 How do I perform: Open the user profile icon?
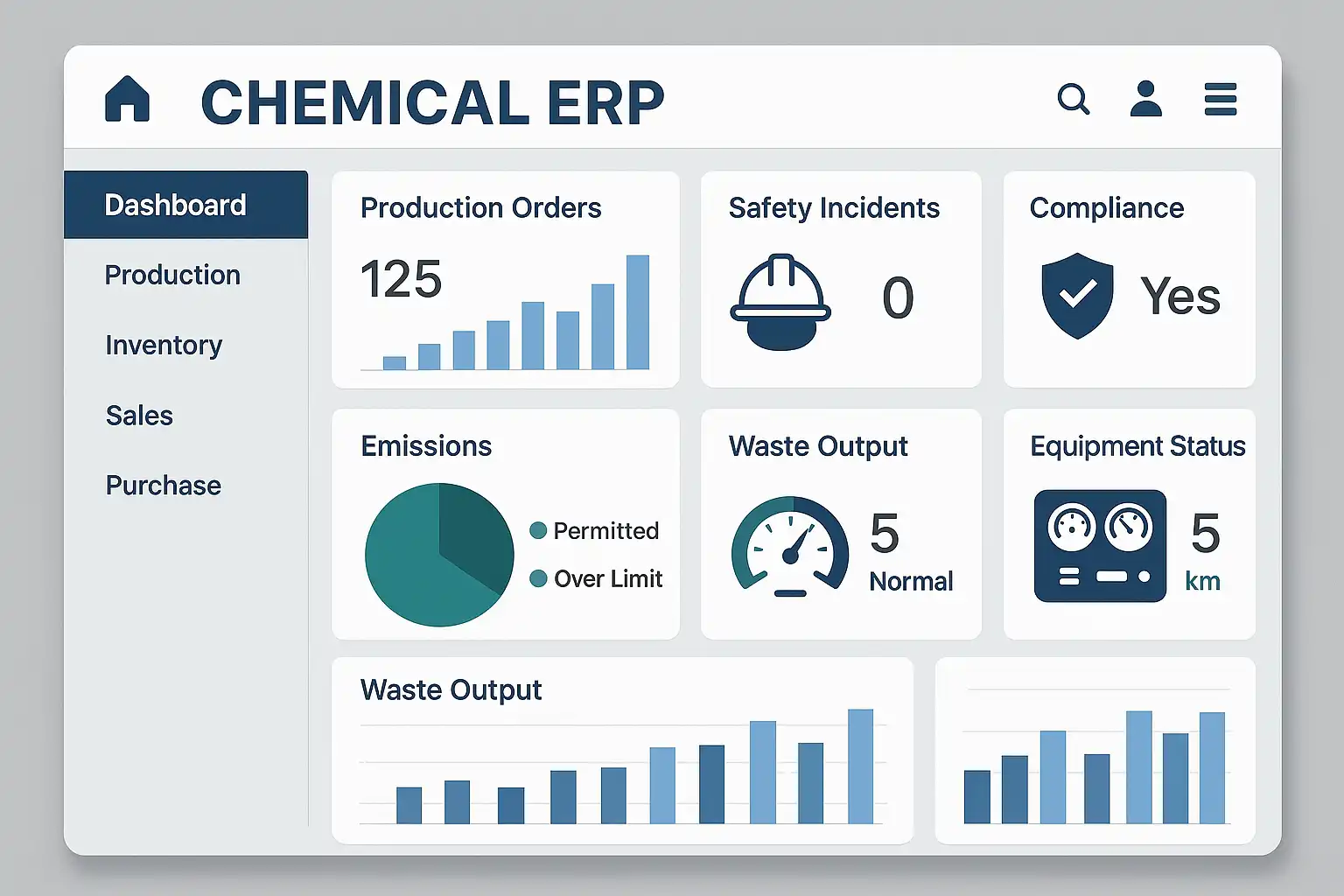[x=1145, y=99]
